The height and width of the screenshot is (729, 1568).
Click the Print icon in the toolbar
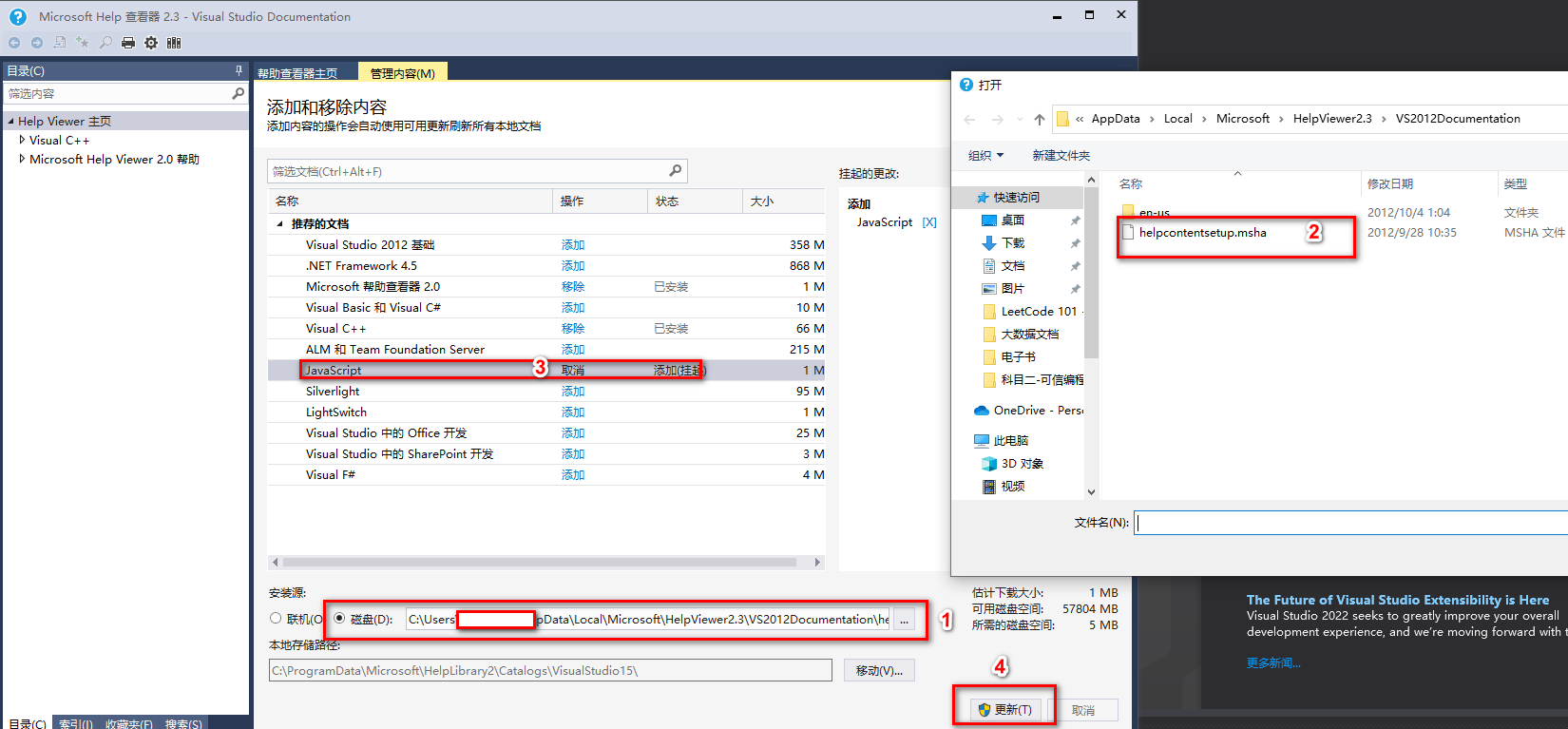click(x=128, y=43)
